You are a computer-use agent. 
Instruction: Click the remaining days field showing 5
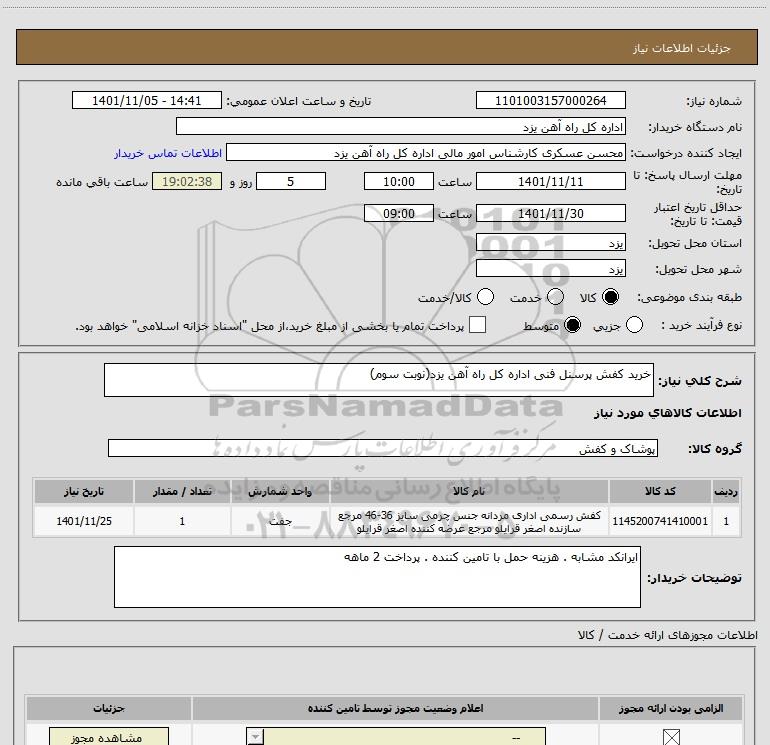[291, 181]
